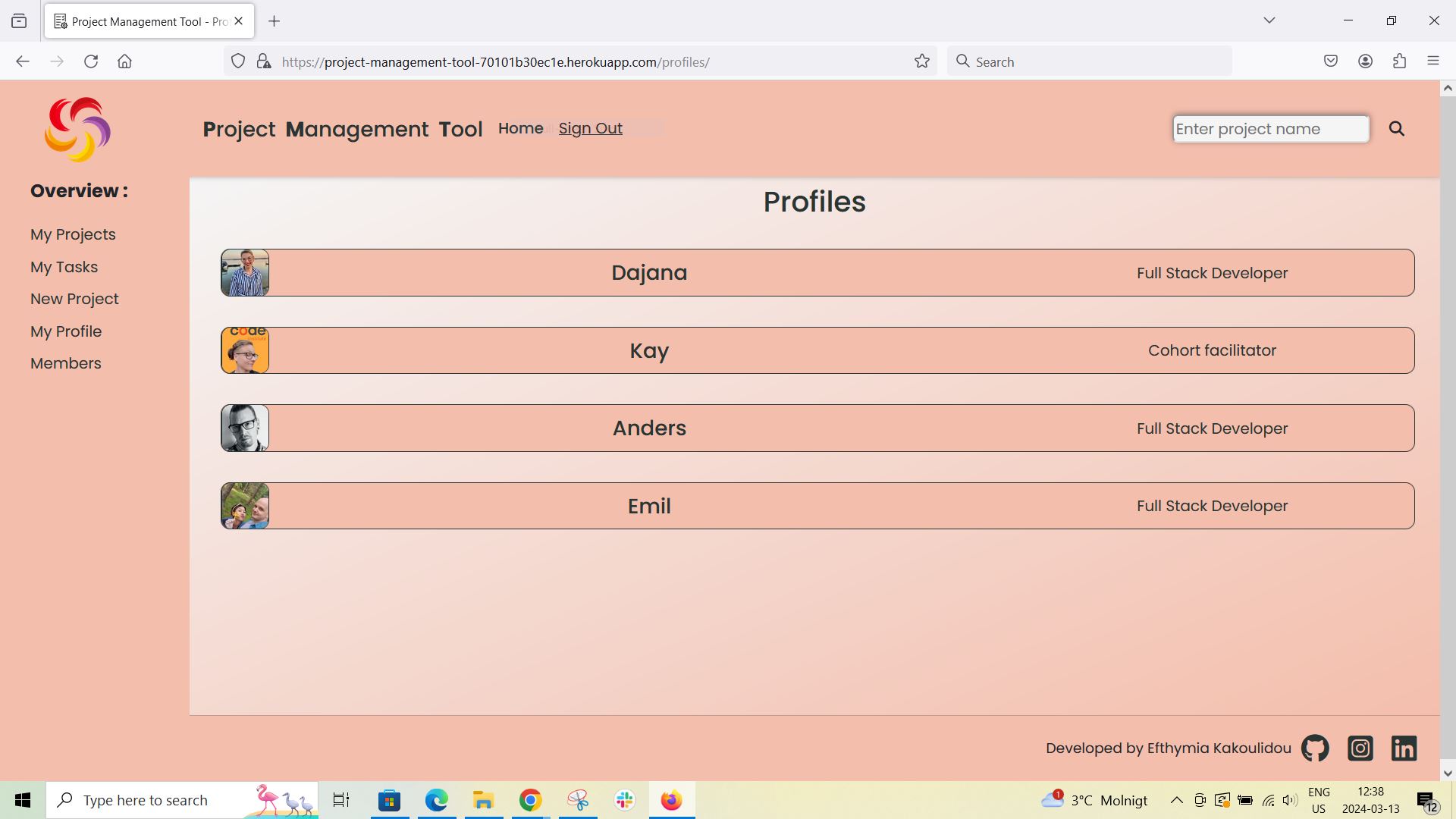This screenshot has width=1456, height=819.
Task: Open the GitHub profile icon in footer
Action: (x=1314, y=748)
